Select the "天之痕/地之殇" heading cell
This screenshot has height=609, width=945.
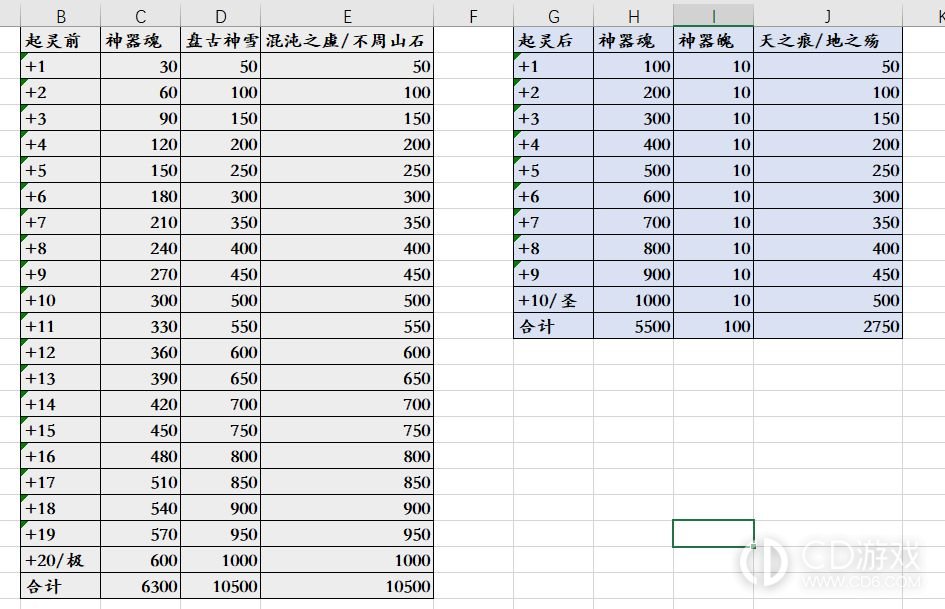(828, 40)
